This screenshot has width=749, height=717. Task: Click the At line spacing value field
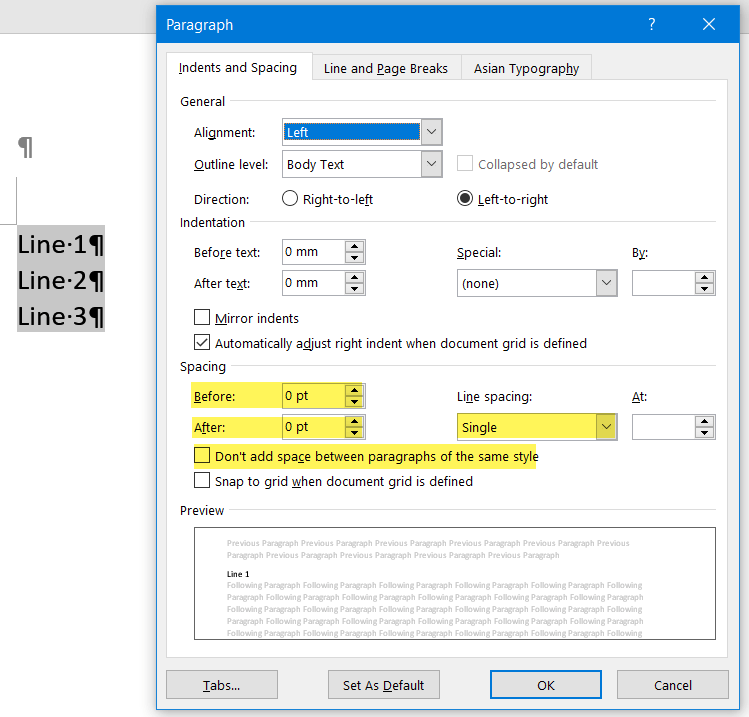(x=663, y=427)
